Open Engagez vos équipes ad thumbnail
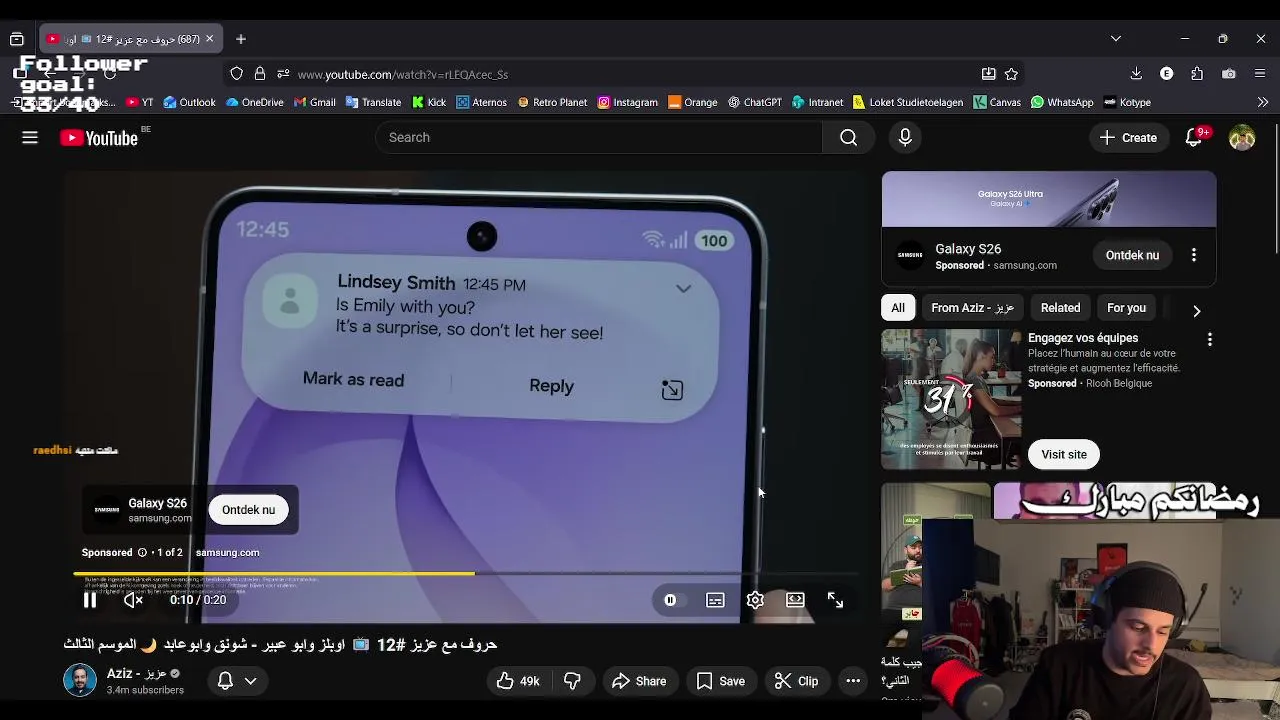Image resolution: width=1280 pixels, height=720 pixels. point(951,400)
